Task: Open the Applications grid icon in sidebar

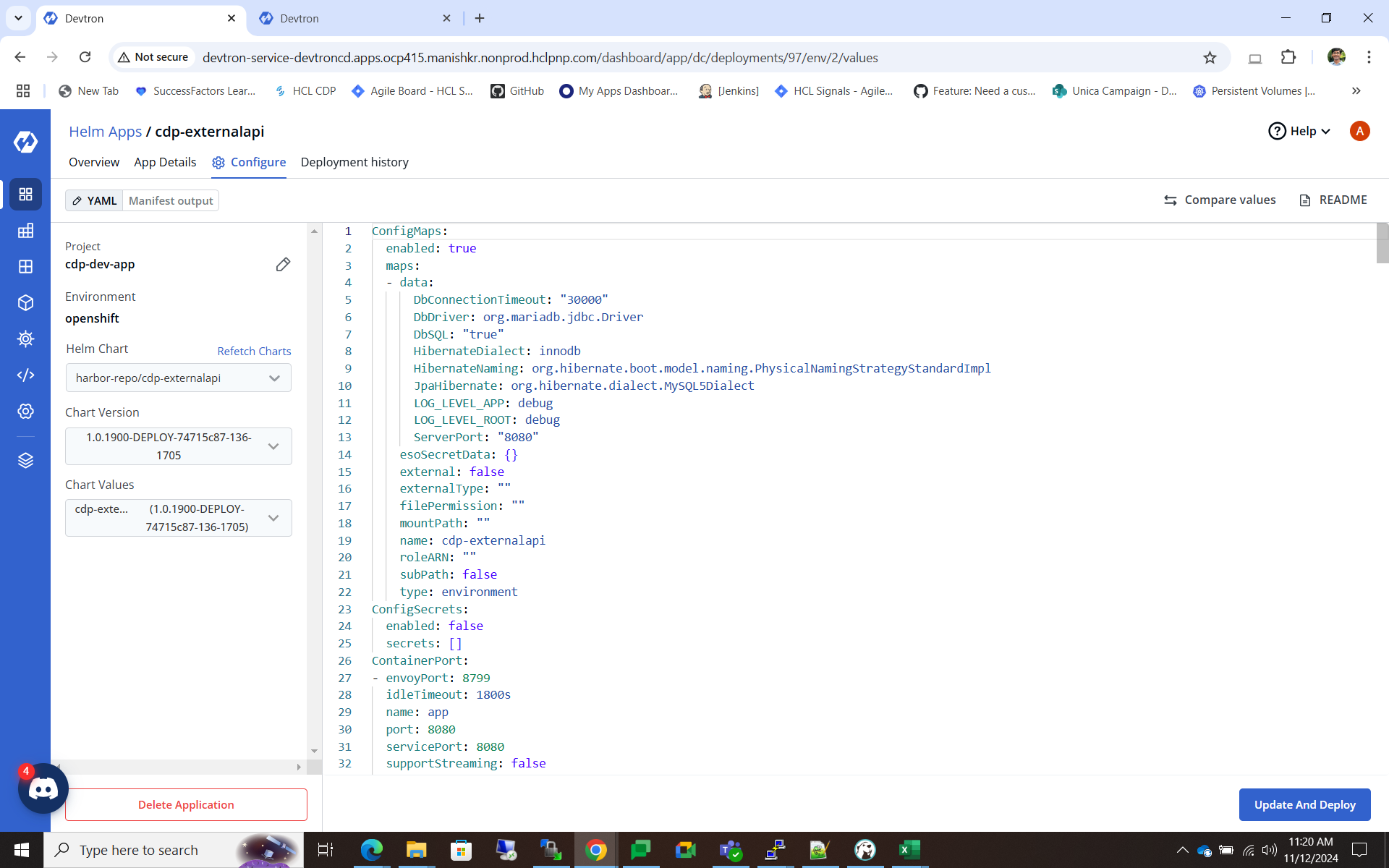Action: [x=25, y=194]
